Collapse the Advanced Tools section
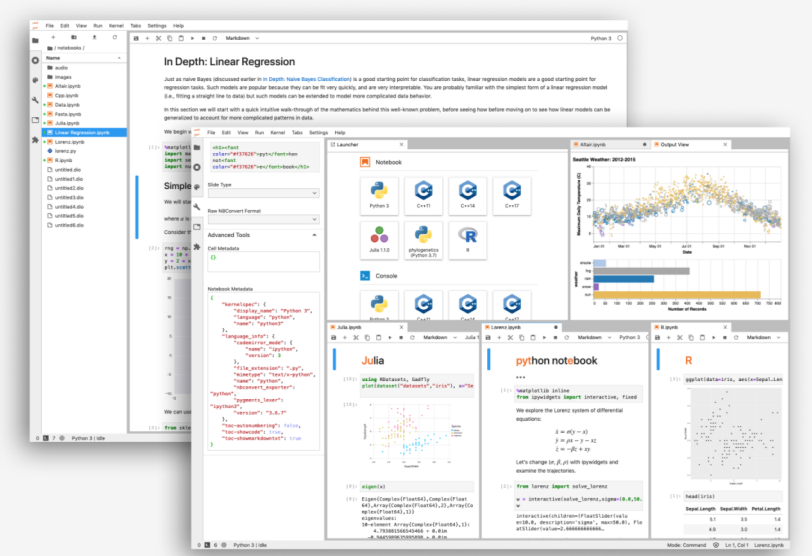 [314, 235]
